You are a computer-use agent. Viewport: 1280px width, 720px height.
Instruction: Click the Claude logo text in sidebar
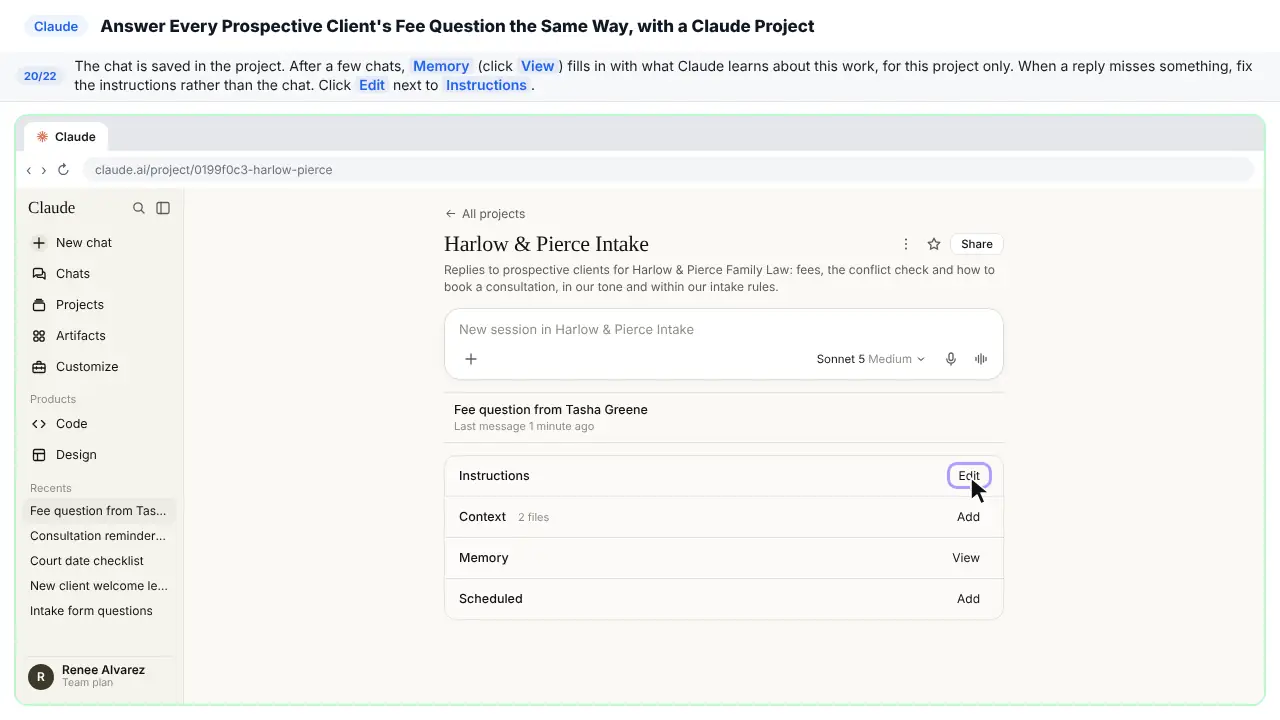(x=52, y=208)
